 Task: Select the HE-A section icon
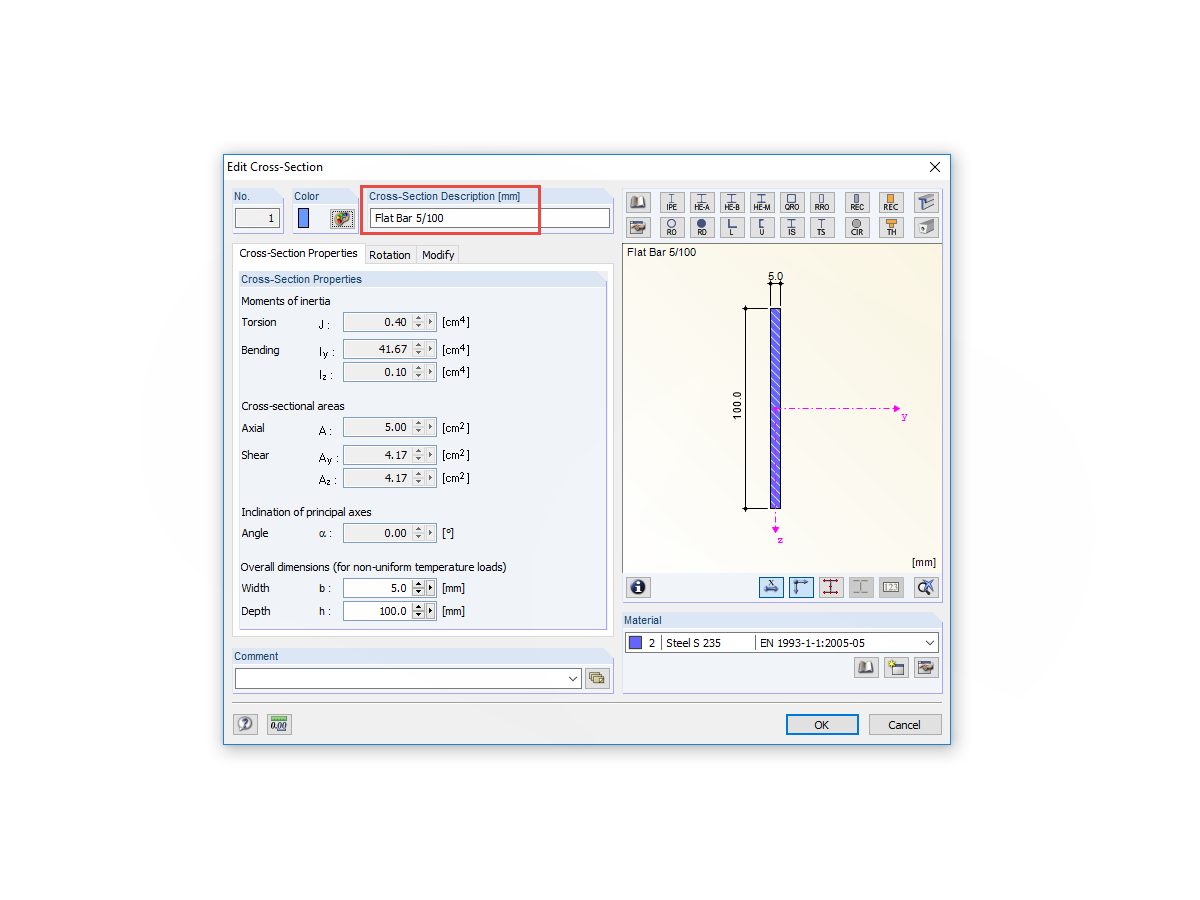point(702,202)
